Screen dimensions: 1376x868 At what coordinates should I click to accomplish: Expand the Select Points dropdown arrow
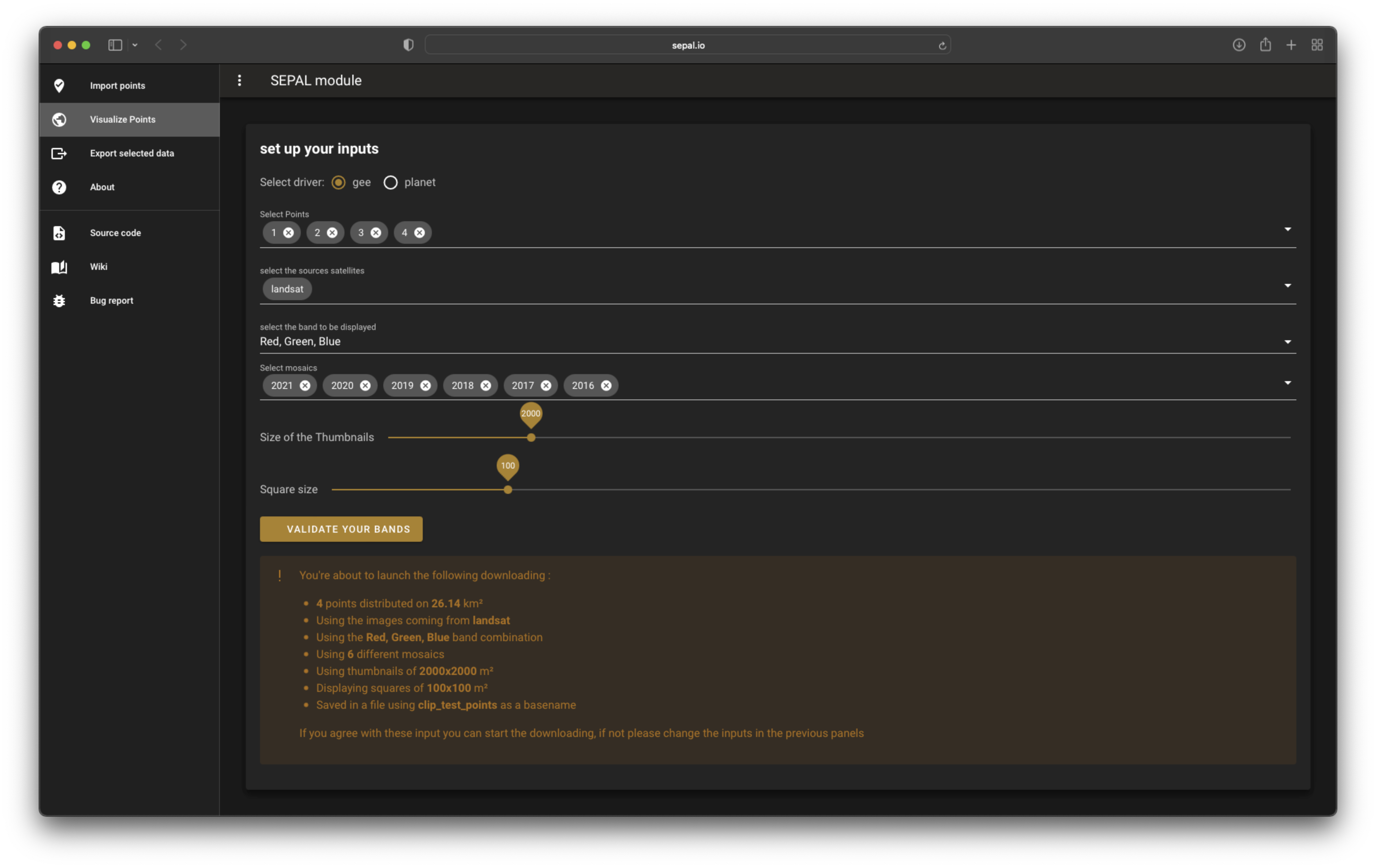click(1288, 229)
